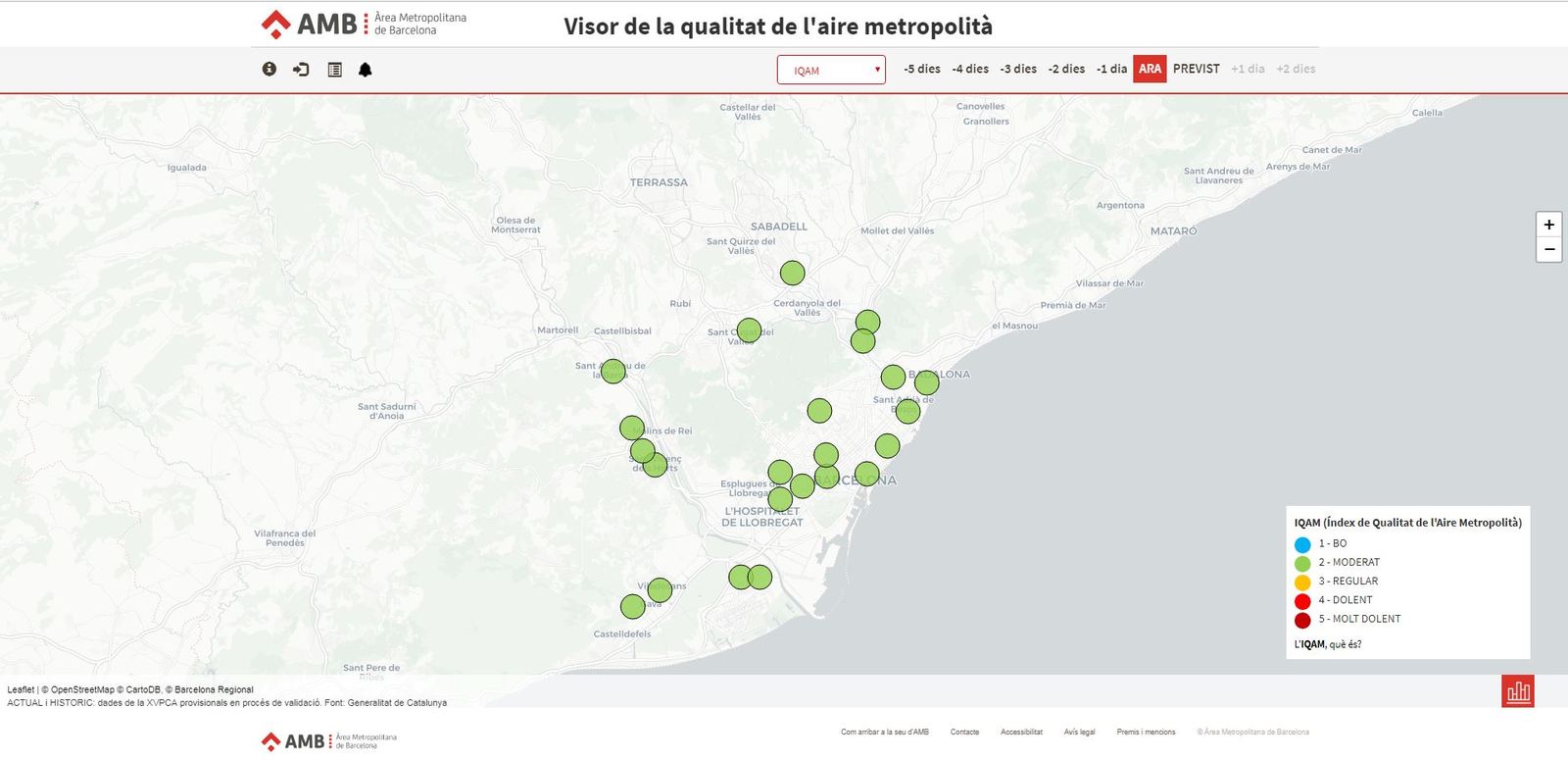Select the '-1 dia' time tab
This screenshot has height=760, width=1568.
(1111, 69)
